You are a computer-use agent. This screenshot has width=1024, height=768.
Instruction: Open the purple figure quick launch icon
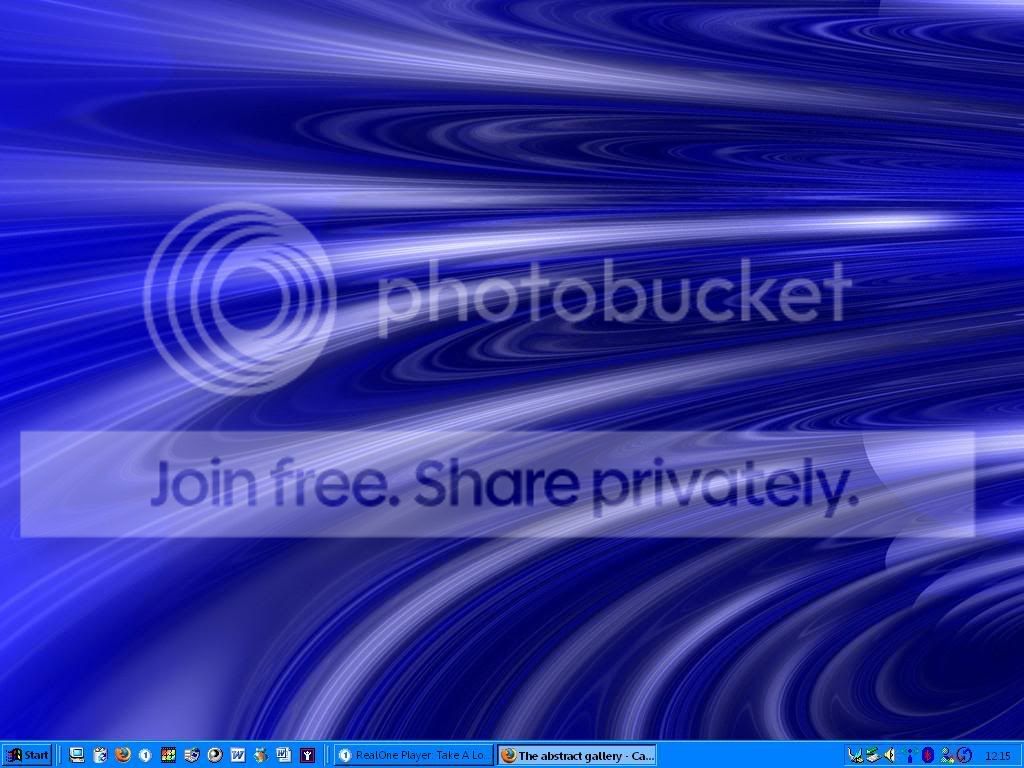pos(307,756)
